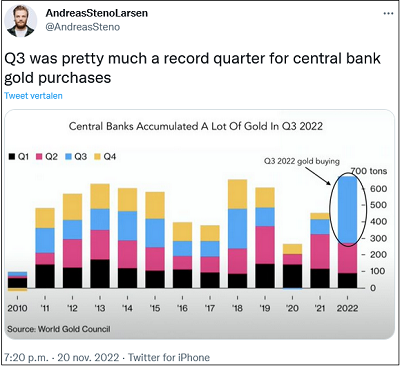Click the yellow Q4 legend swatch
Image resolution: width=400 pixels, height=366 pixels.
point(97,157)
